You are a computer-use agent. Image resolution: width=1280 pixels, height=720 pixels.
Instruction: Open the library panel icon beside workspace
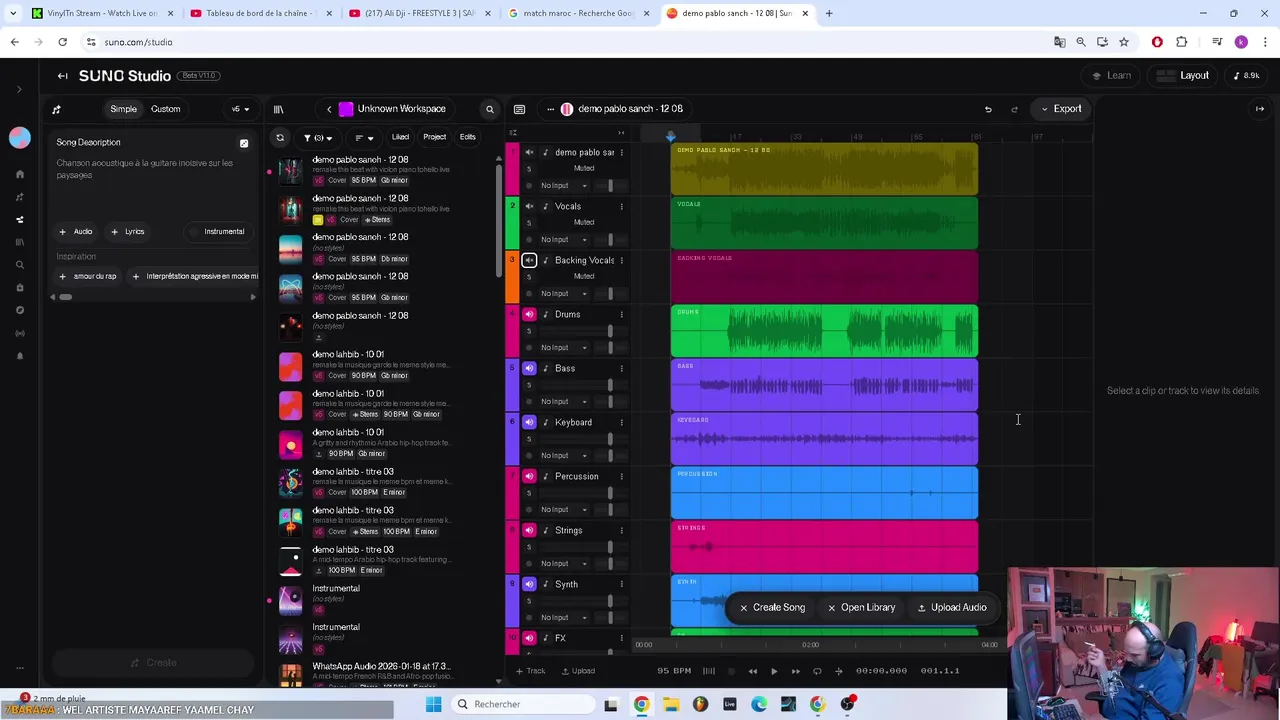coord(279,109)
